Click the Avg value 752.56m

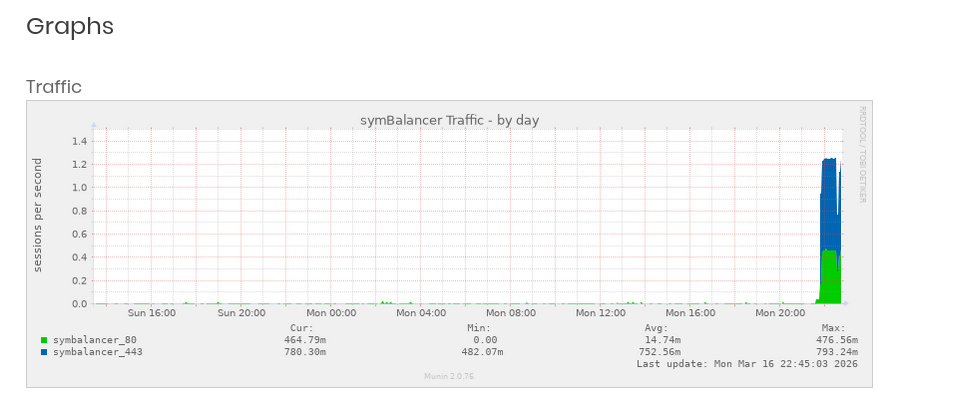coord(660,352)
